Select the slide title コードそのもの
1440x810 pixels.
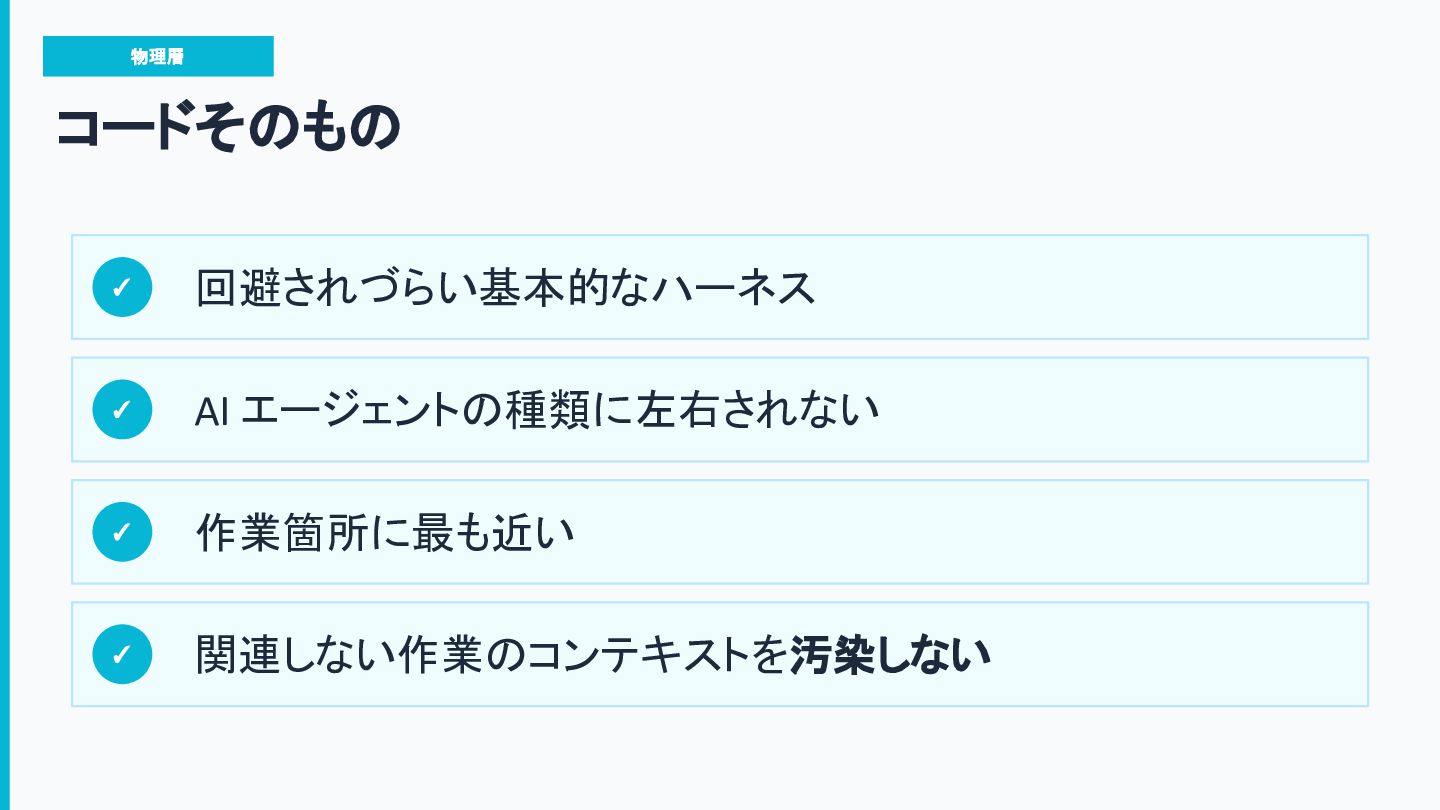click(229, 128)
